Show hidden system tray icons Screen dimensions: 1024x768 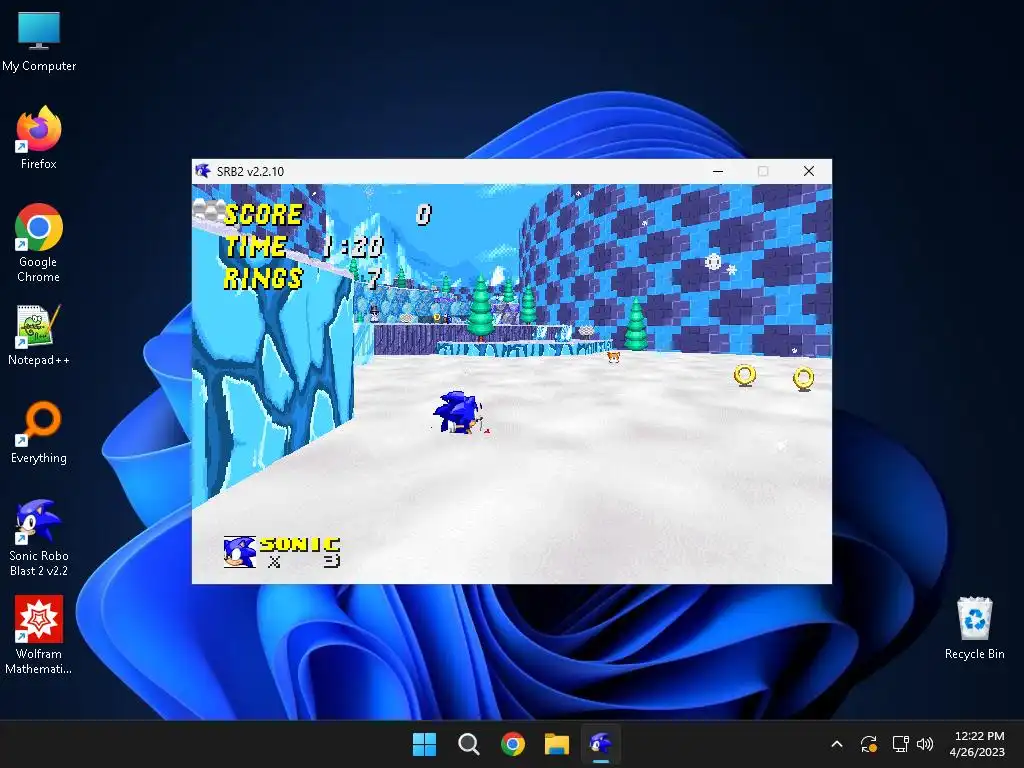[x=837, y=744]
